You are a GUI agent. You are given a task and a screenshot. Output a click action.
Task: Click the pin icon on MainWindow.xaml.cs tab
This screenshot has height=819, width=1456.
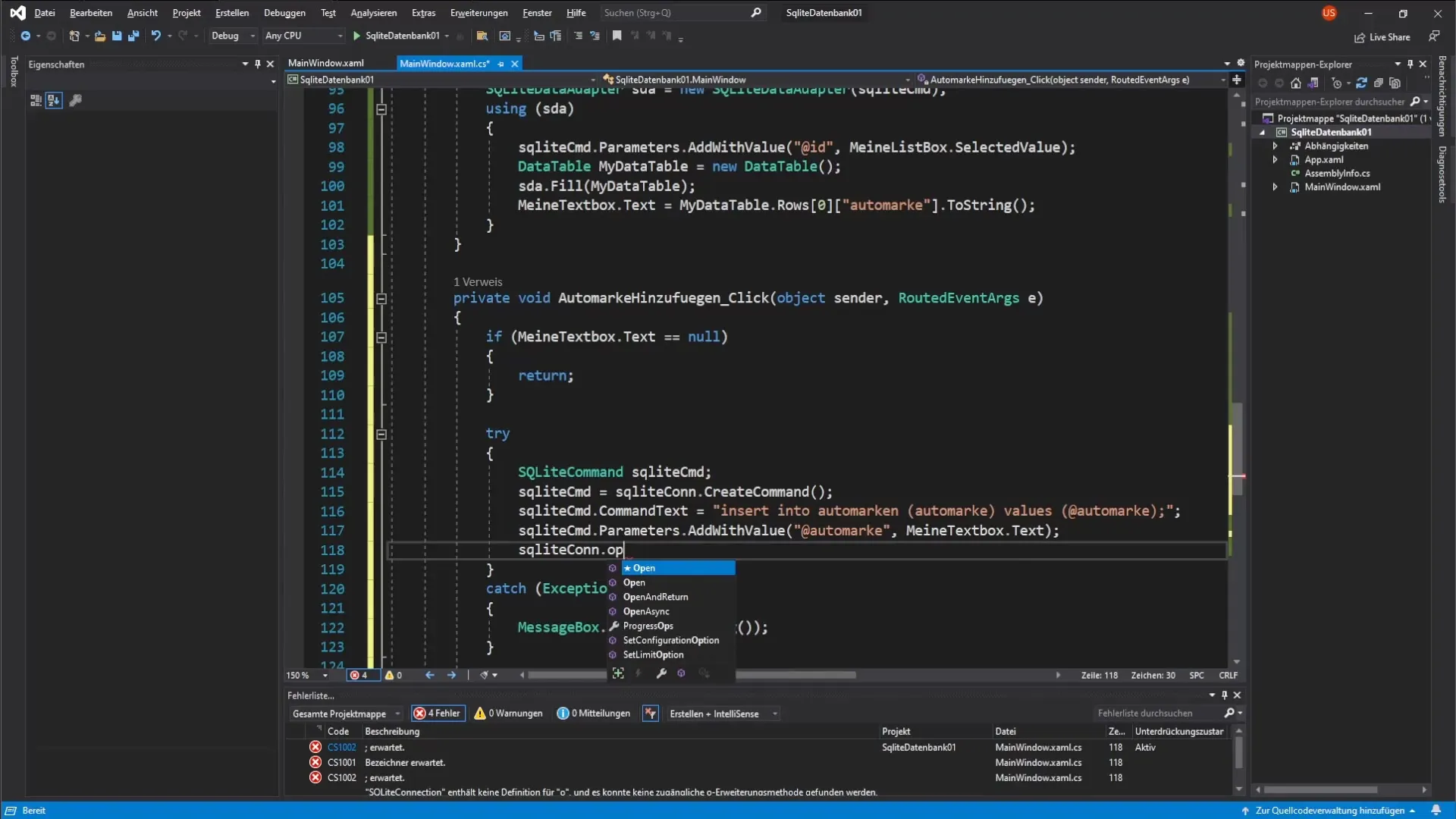pyautogui.click(x=501, y=64)
